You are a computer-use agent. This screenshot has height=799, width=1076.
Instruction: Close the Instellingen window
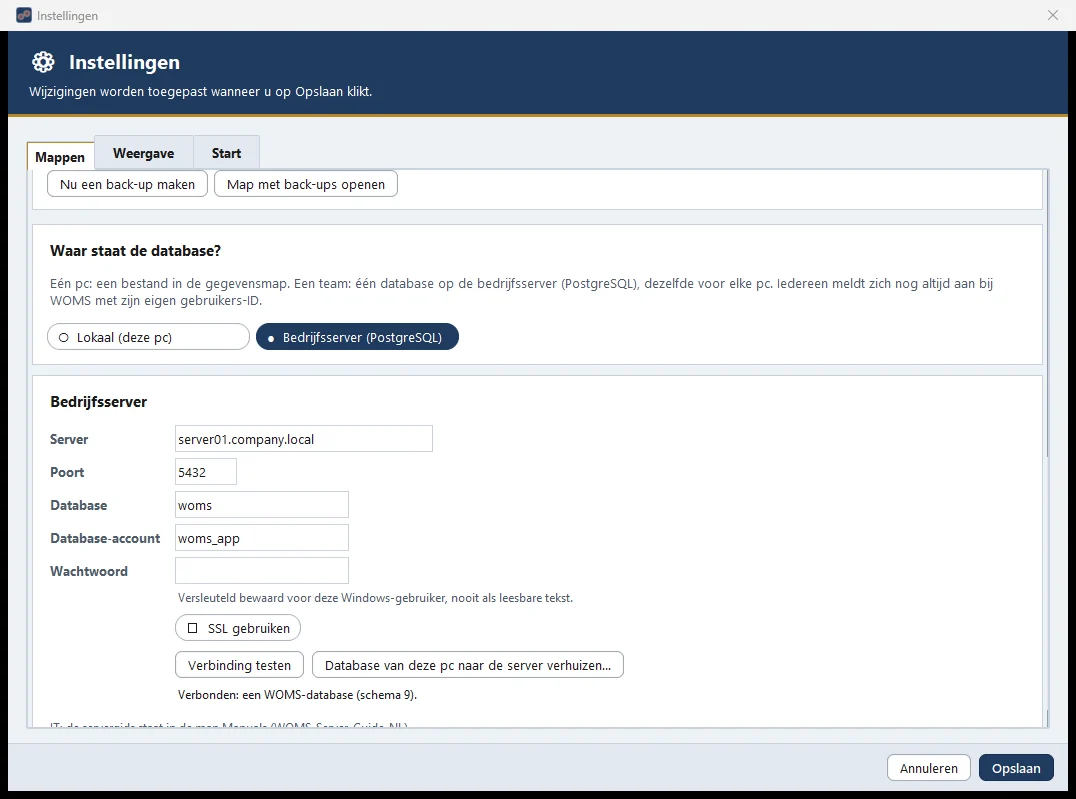tap(1053, 15)
